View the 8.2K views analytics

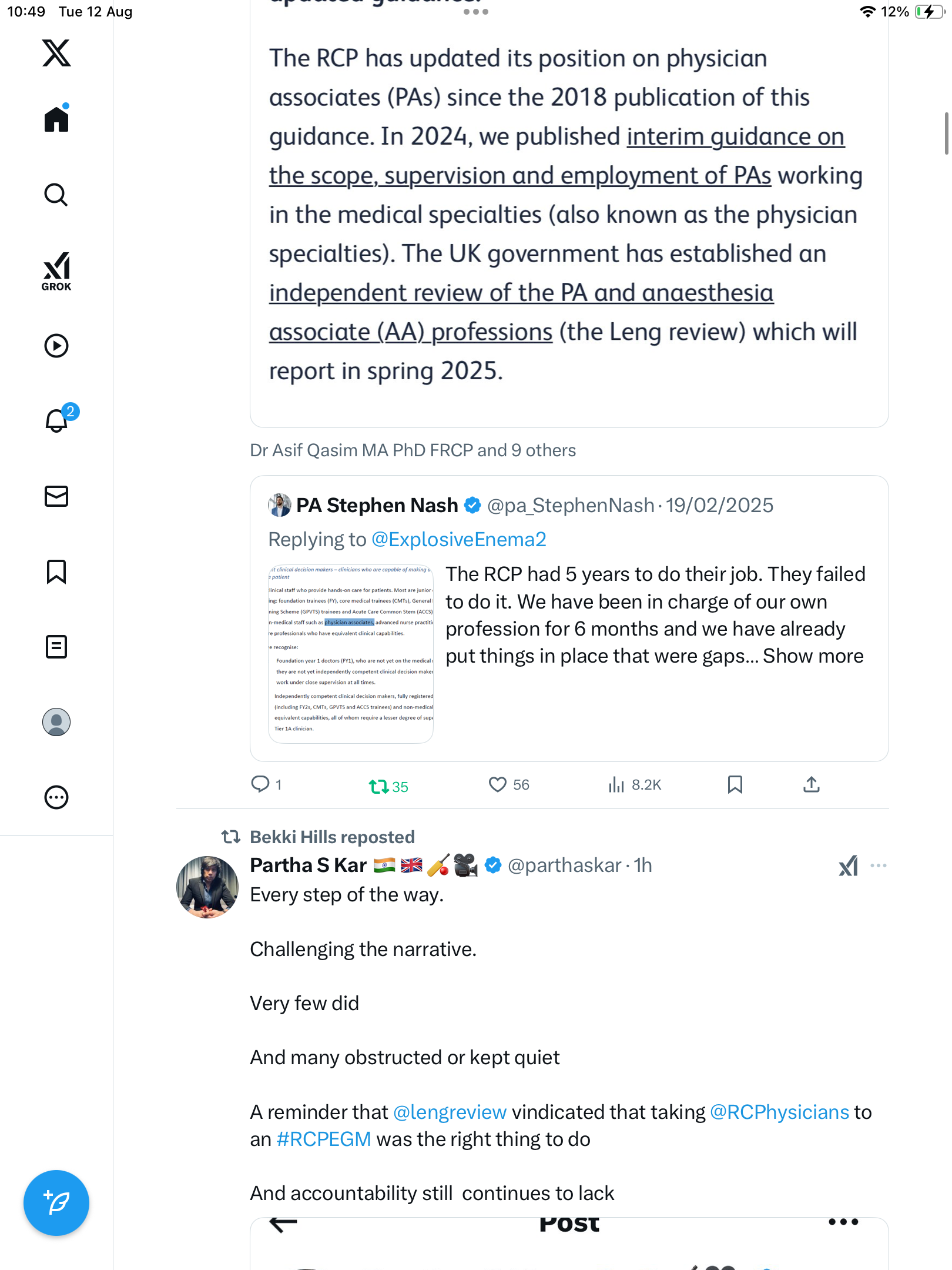[635, 784]
